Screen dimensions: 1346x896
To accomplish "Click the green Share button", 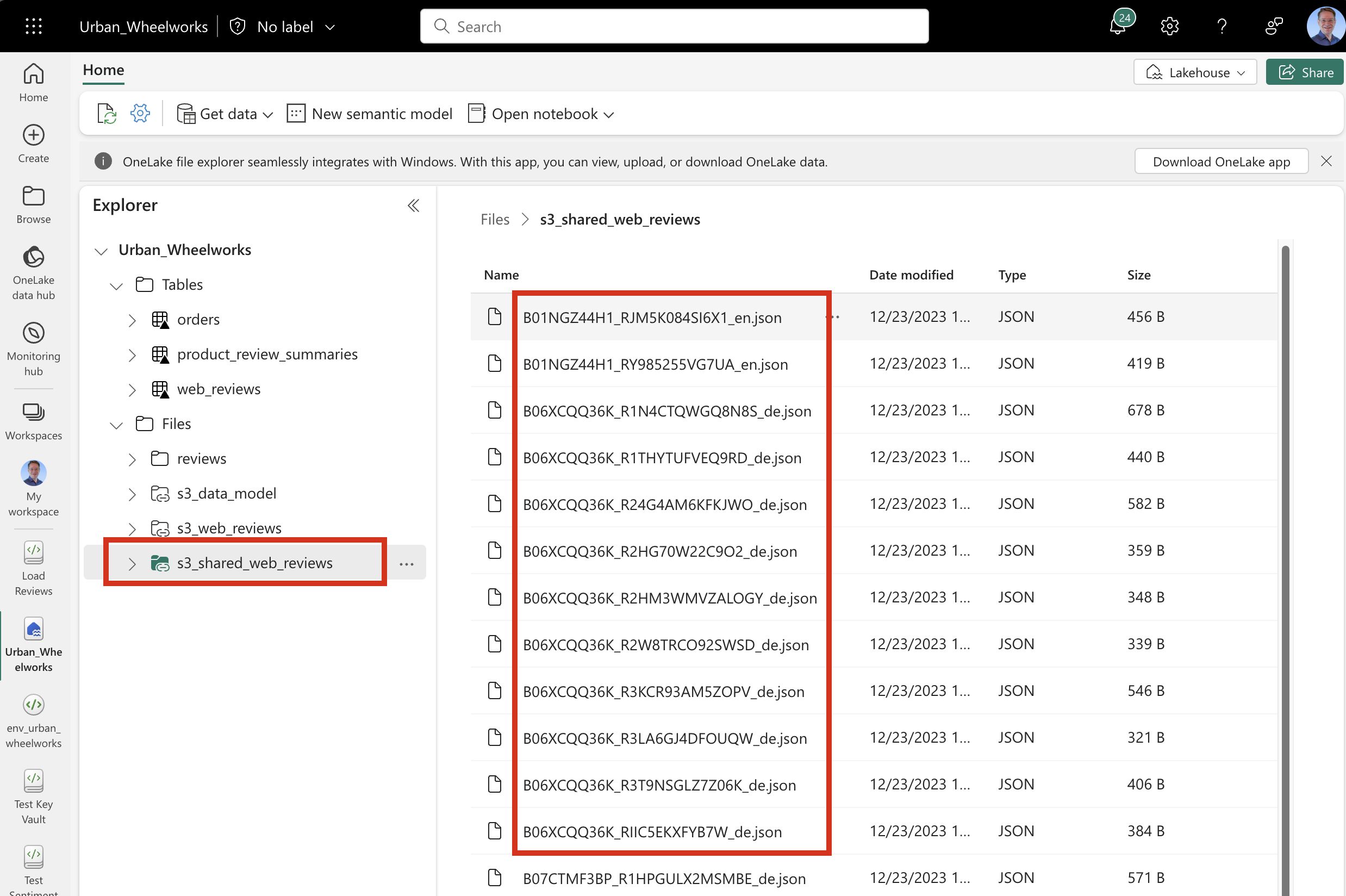I will pos(1304,72).
